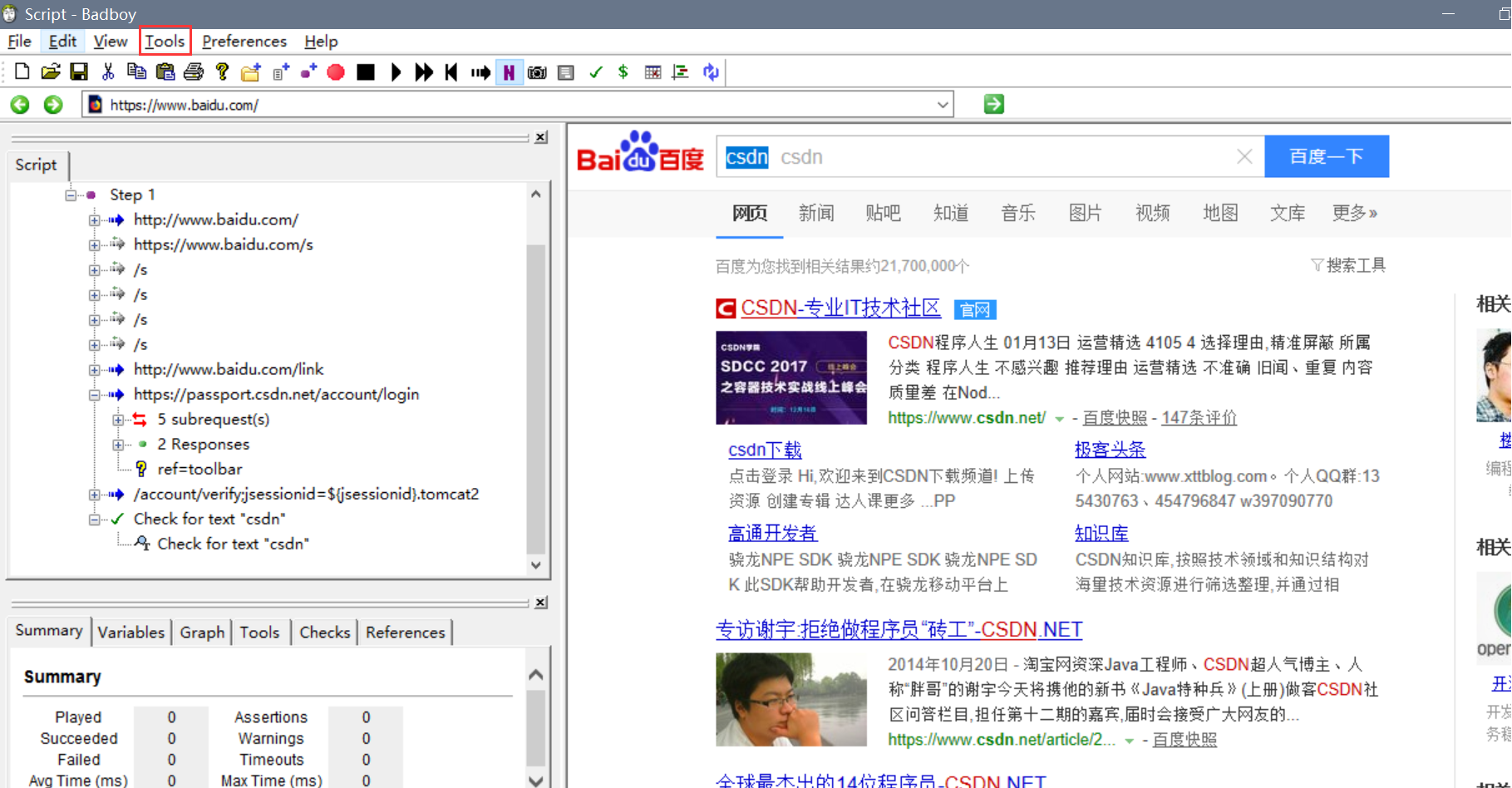Rewind the script to the beginning
This screenshot has height=788, width=1512.
[451, 72]
